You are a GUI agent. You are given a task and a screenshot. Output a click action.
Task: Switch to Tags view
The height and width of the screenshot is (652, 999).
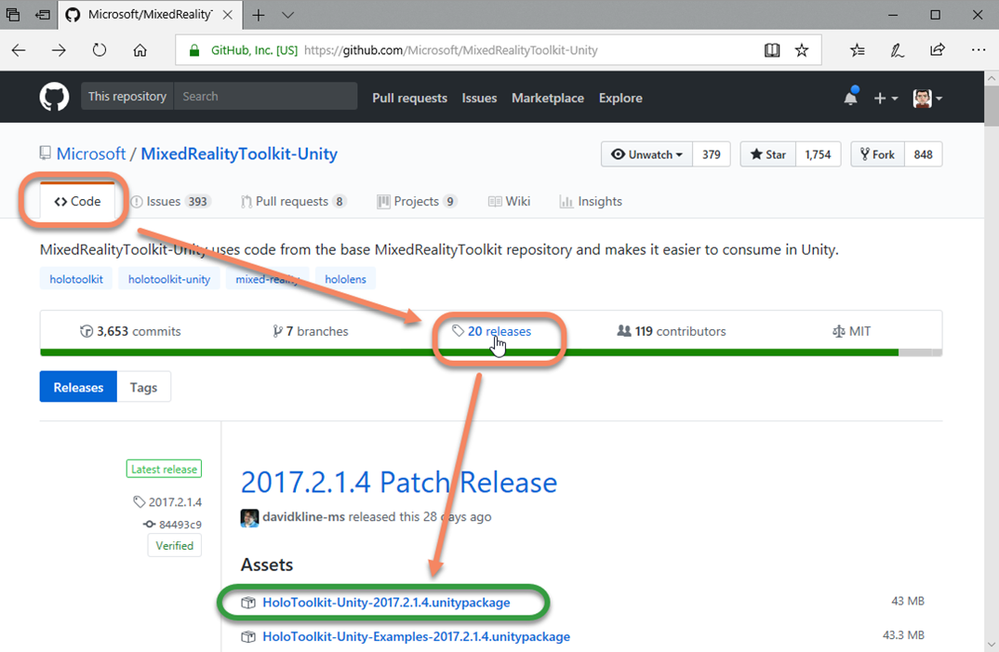tap(143, 387)
